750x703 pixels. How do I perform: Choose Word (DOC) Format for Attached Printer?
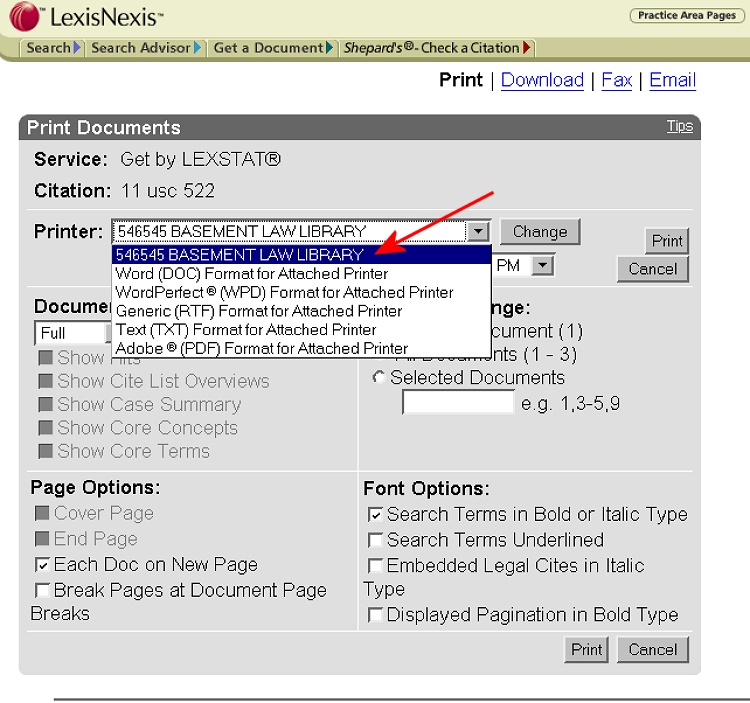[x=252, y=273]
